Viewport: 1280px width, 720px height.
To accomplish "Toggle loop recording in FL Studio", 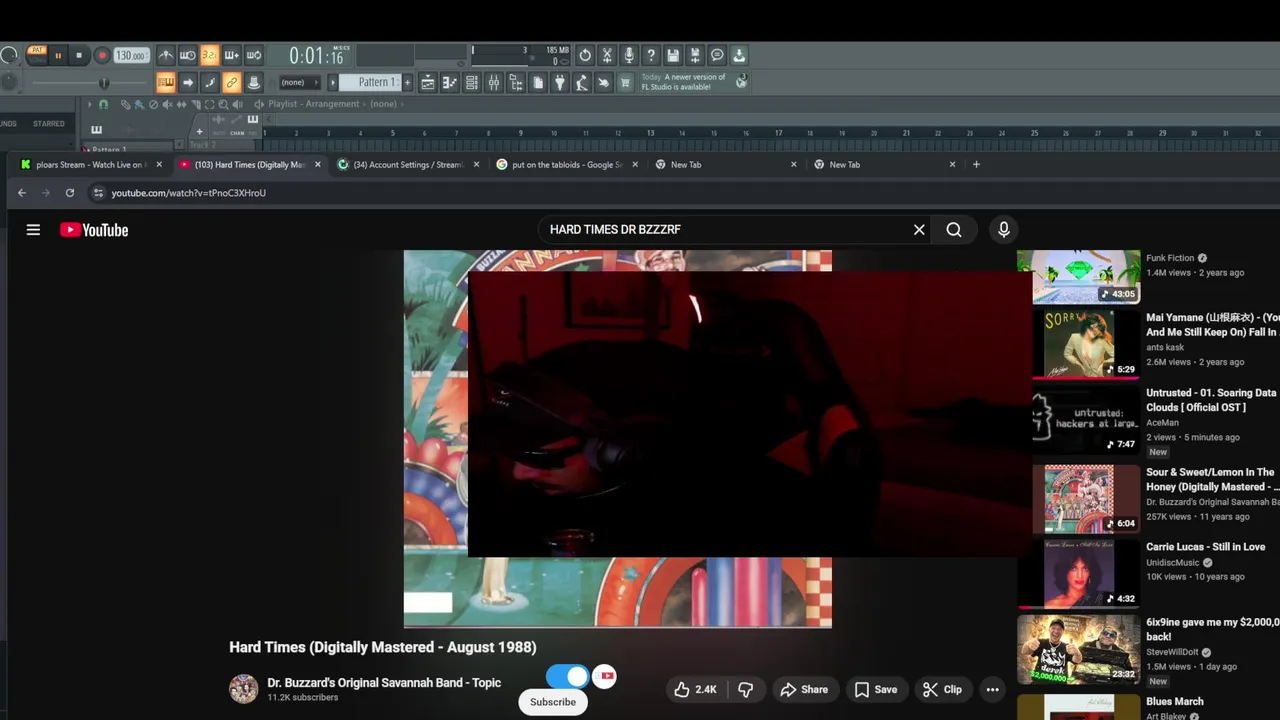I will pyautogui.click(x=253, y=55).
